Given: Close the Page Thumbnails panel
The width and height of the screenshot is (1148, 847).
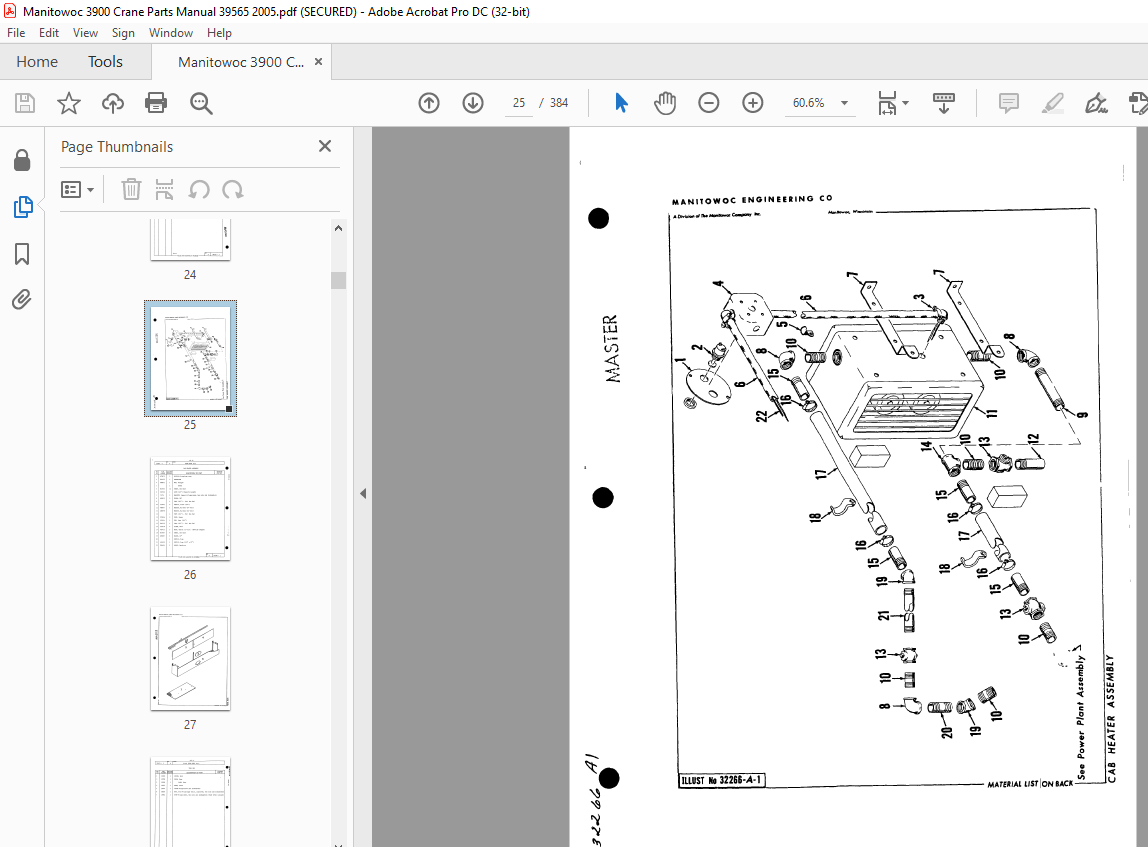Looking at the screenshot, I should coord(325,146).
